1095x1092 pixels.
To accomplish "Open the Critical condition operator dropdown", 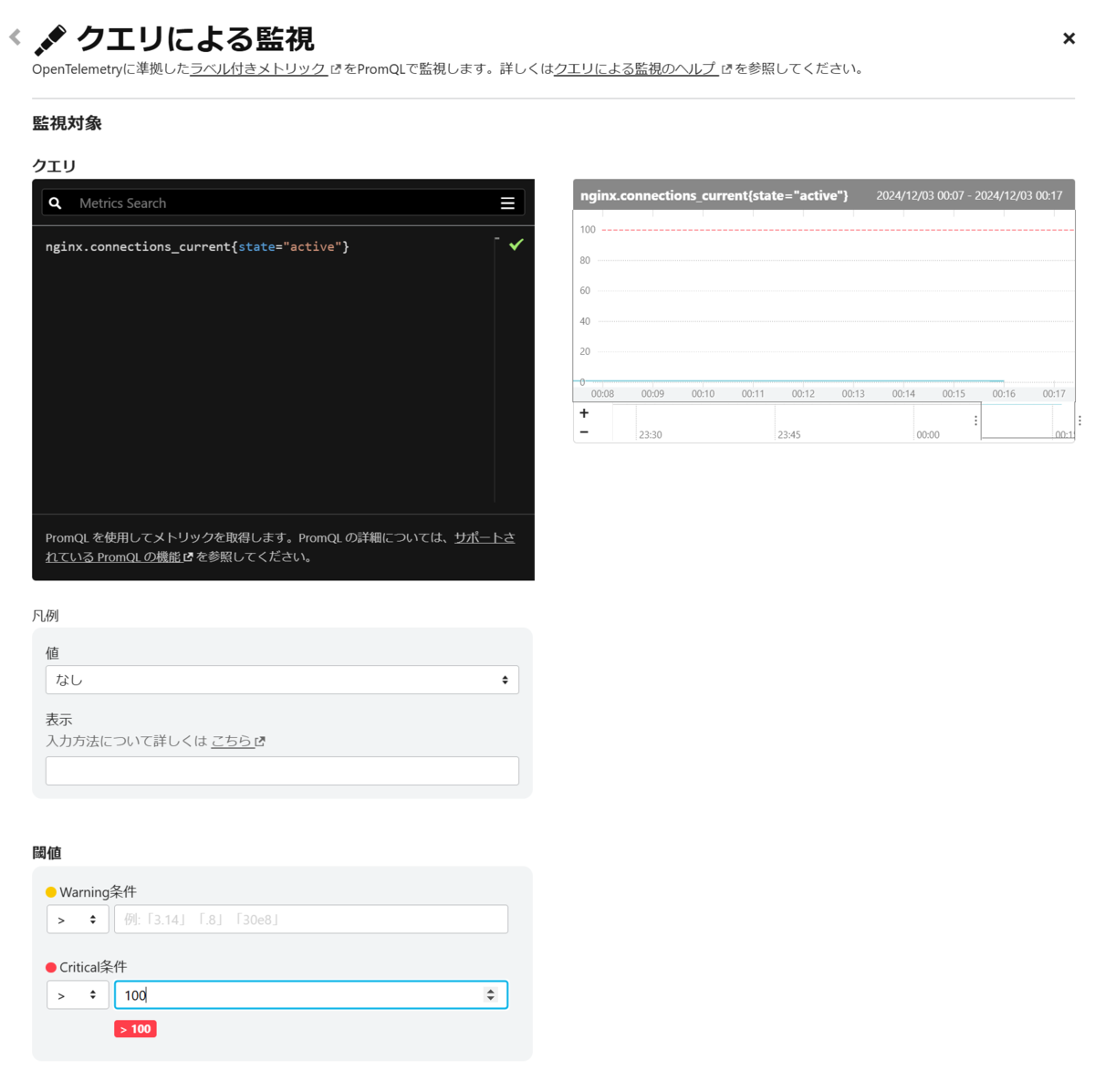I will [x=78, y=995].
